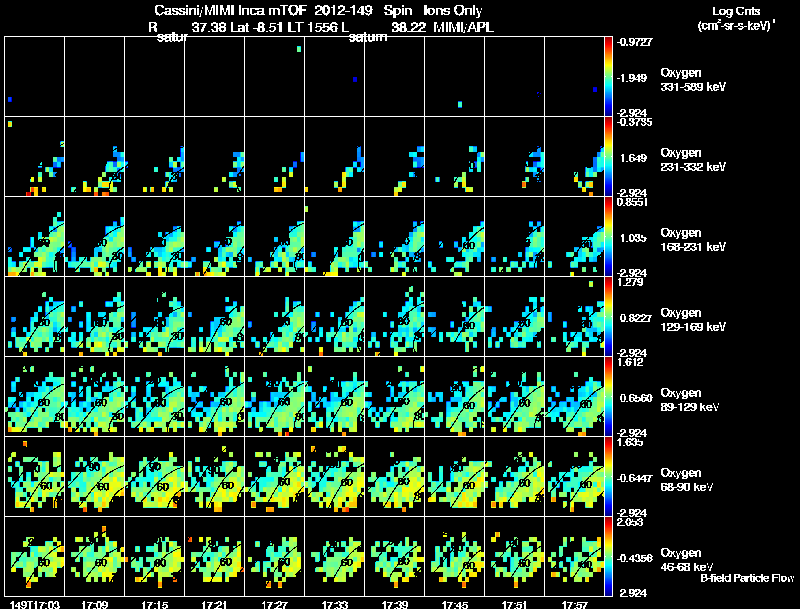Click the 17:57 time axis label
Screen dimensions: 800x609
pyautogui.click(x=574, y=605)
